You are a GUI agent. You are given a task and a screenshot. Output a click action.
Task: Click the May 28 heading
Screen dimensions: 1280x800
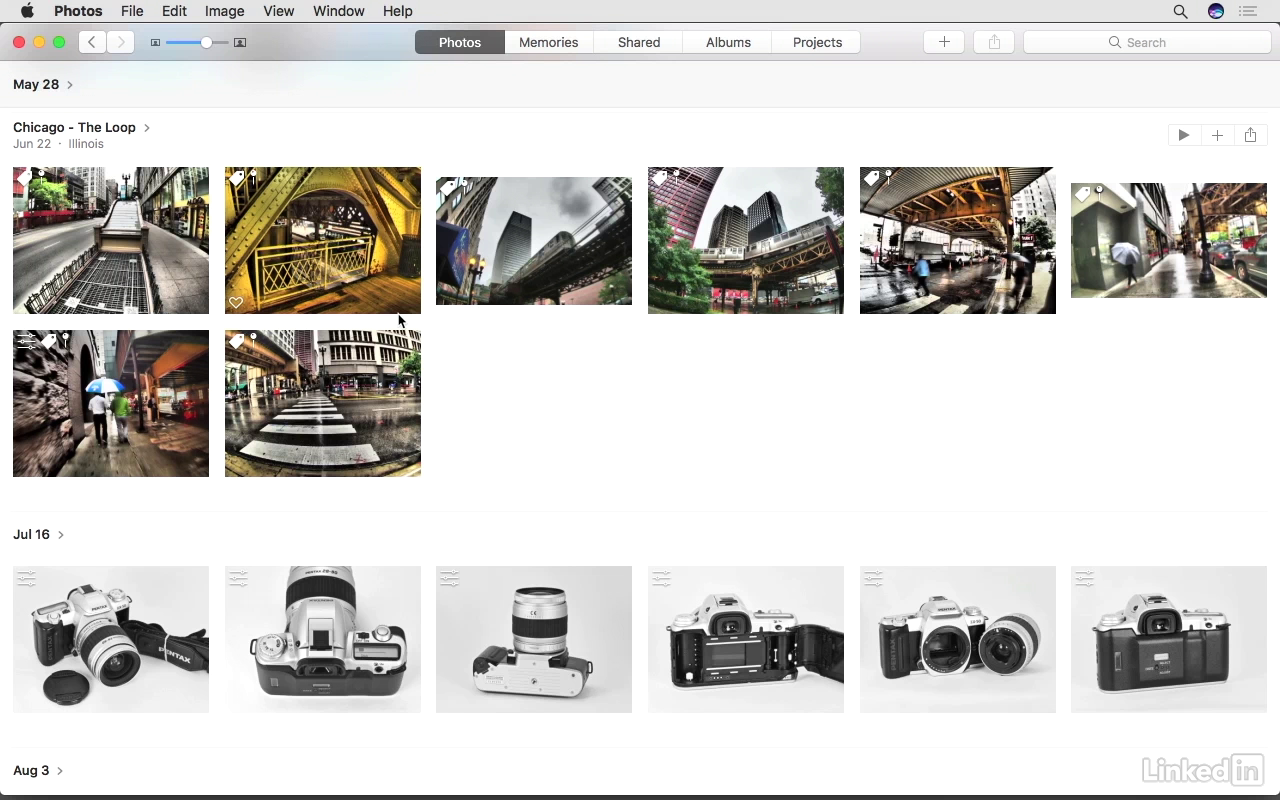click(36, 85)
